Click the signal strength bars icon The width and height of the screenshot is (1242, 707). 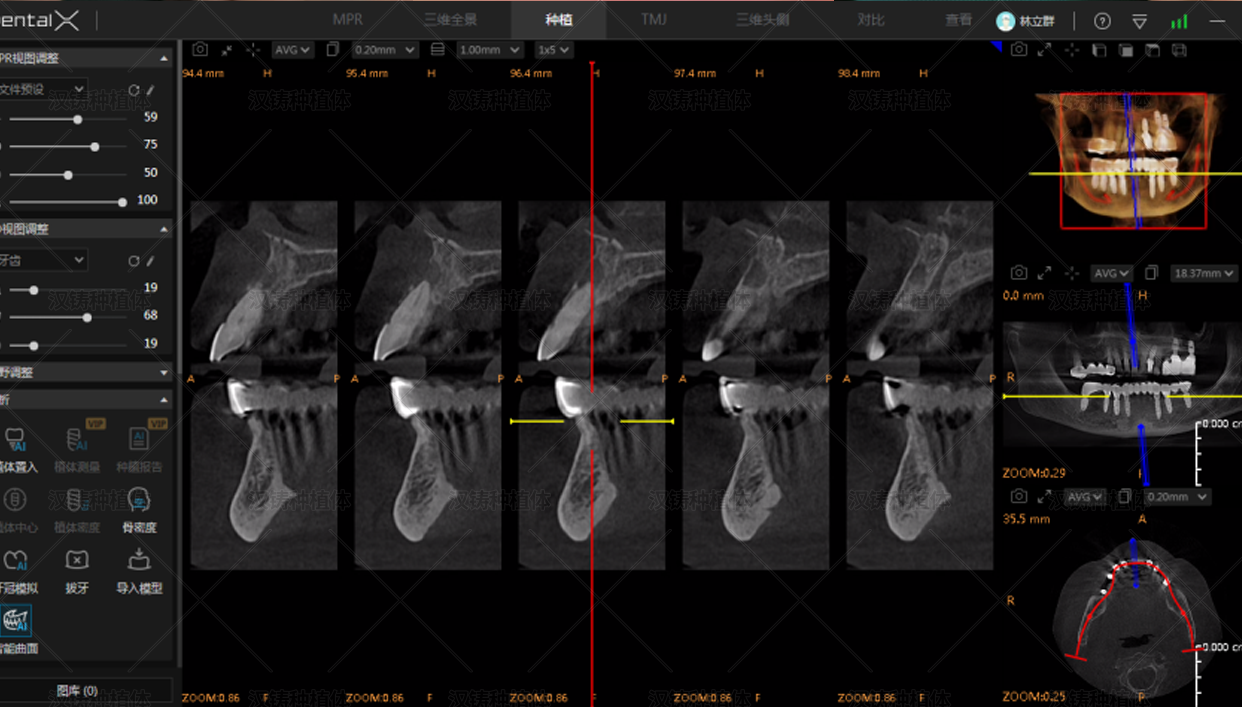point(1179,21)
